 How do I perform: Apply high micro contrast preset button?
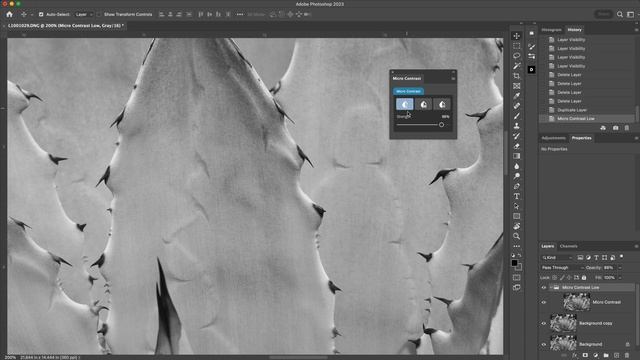(442, 104)
